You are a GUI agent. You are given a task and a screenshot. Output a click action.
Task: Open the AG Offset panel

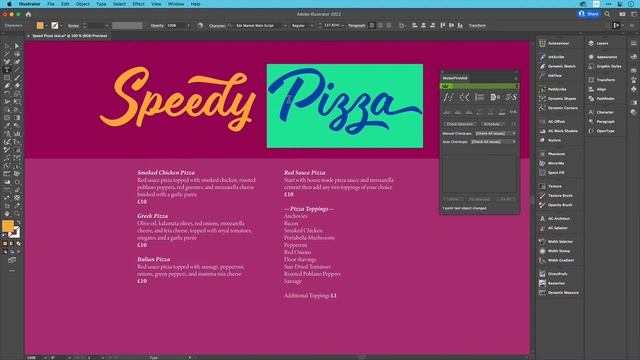(x=552, y=122)
